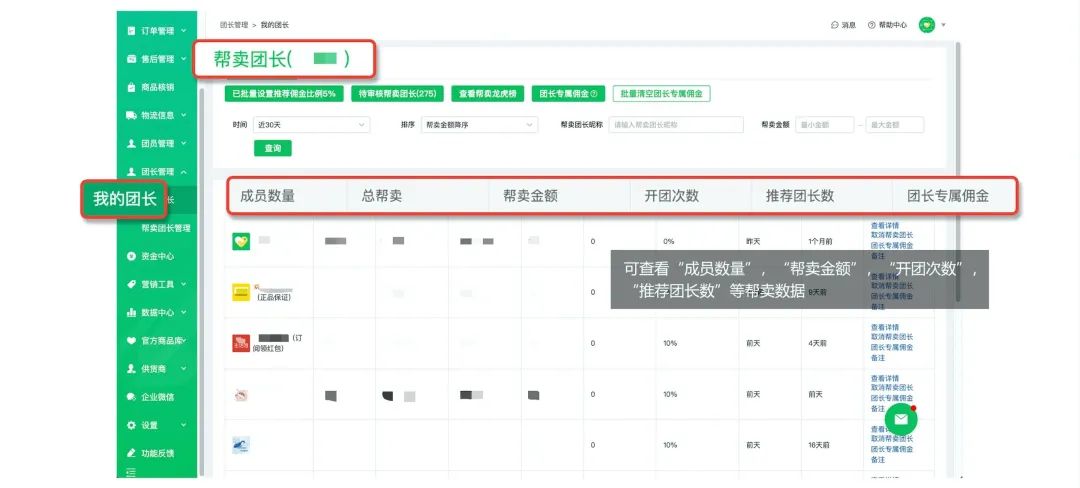Click 待审核帮卖团长(275) button

(397, 93)
